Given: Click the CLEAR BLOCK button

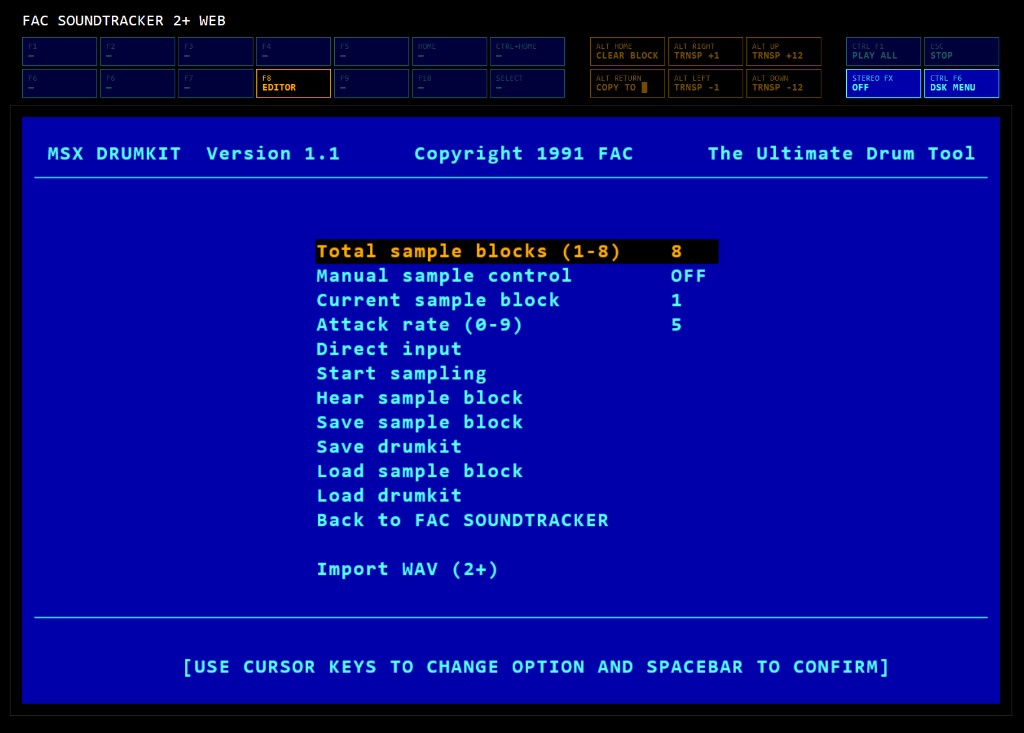Looking at the screenshot, I should click(x=627, y=52).
